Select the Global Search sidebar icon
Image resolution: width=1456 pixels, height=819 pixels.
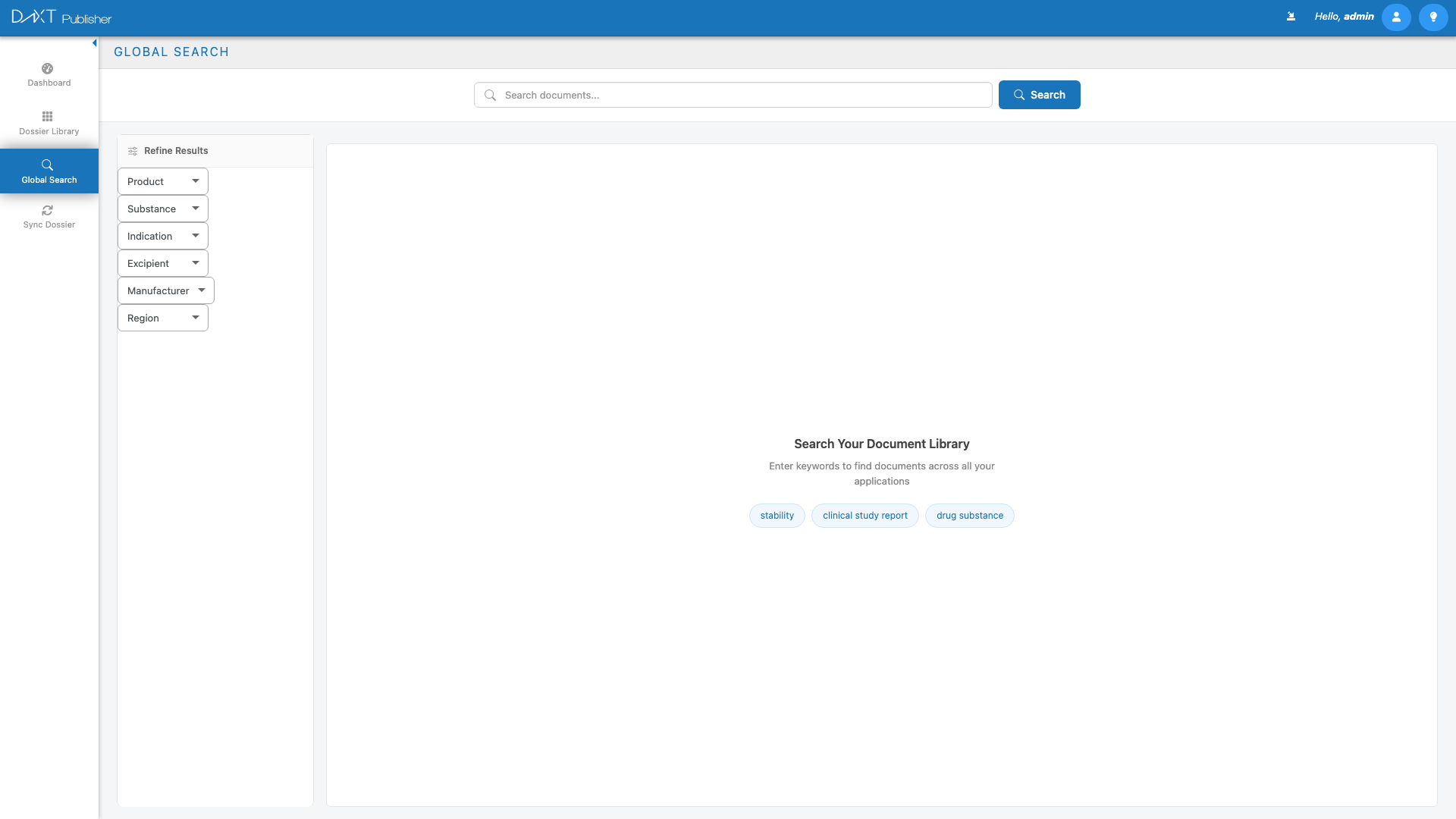(x=49, y=171)
